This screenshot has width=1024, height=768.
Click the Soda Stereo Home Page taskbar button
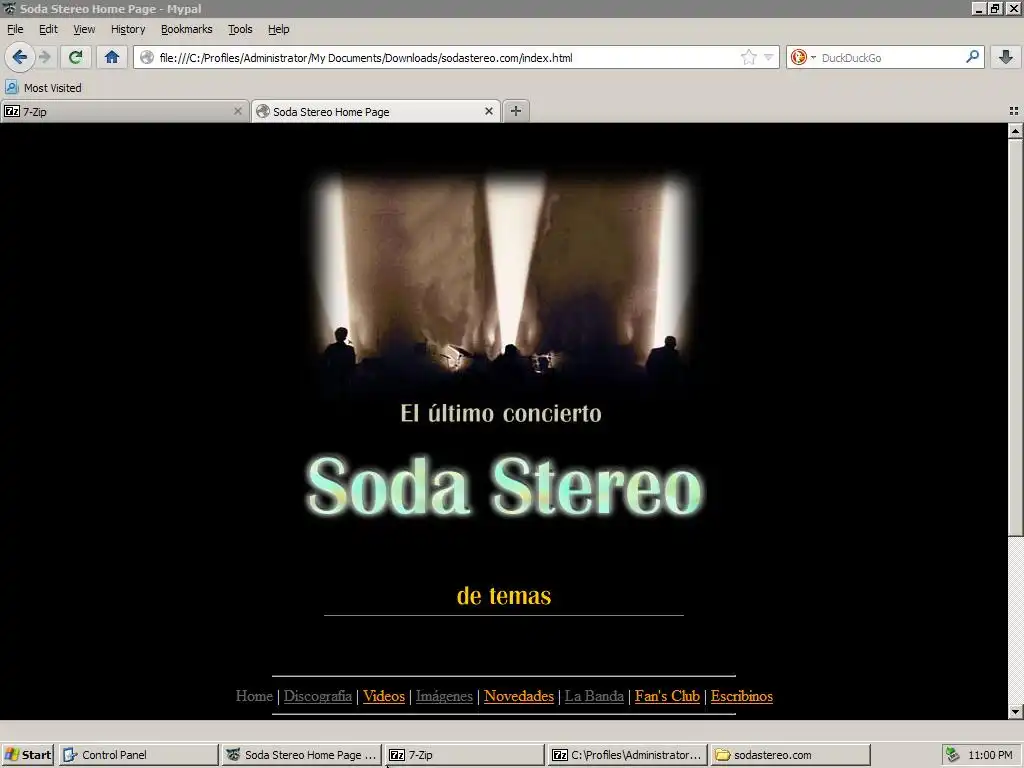point(301,755)
